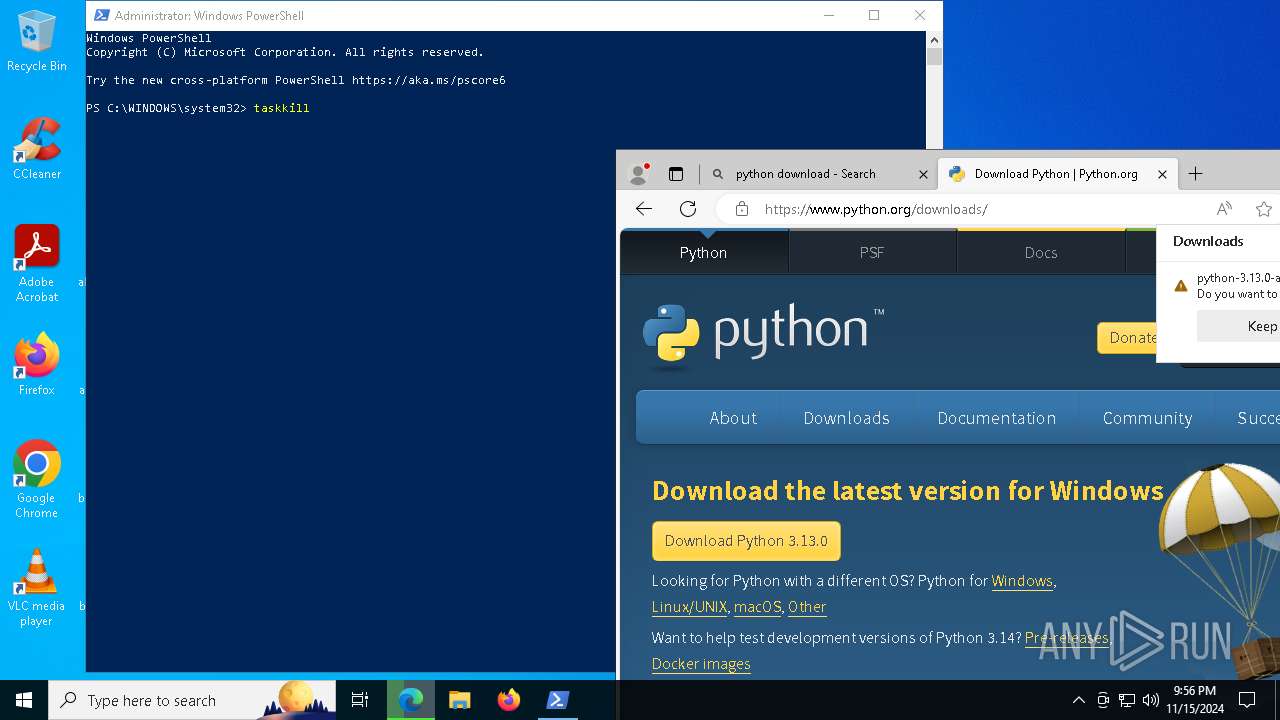
Task: Click Keep in the Downloads popup
Action: [1239, 326]
